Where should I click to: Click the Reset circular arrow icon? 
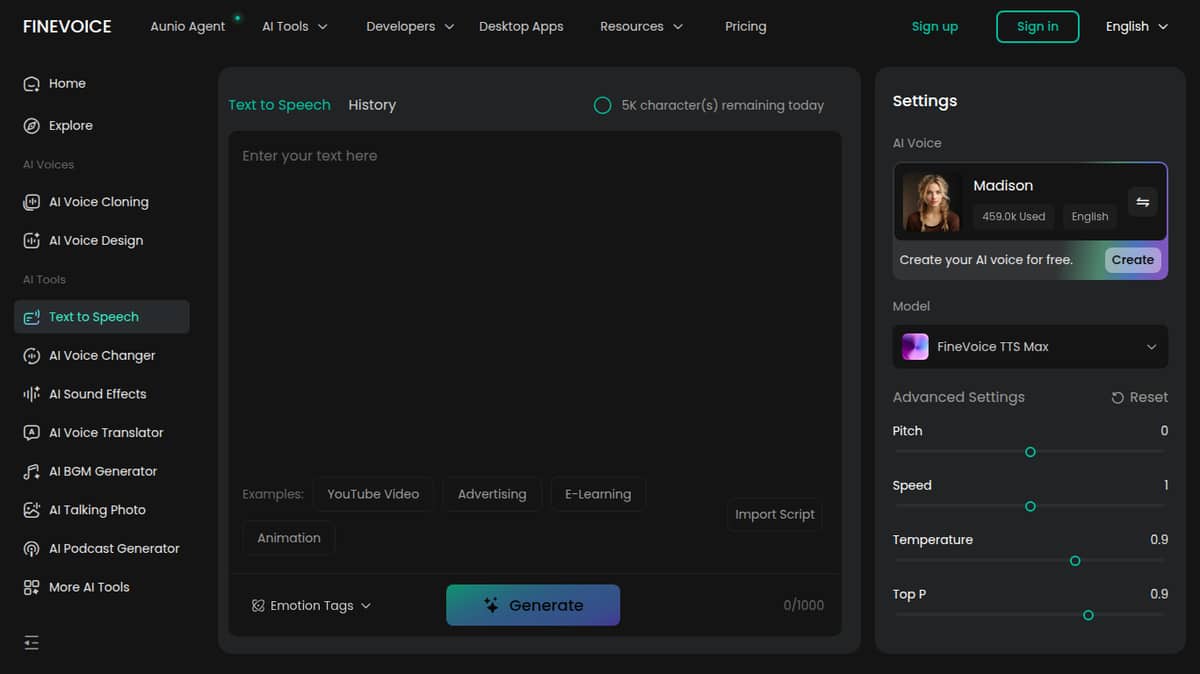tap(1118, 398)
